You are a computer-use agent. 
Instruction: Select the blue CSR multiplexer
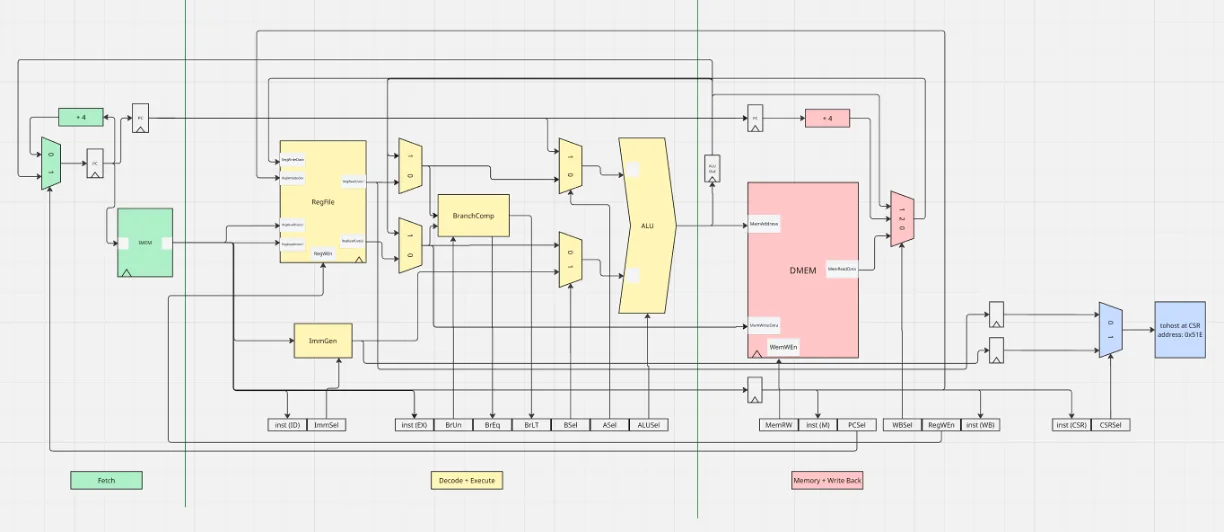[1111, 328]
